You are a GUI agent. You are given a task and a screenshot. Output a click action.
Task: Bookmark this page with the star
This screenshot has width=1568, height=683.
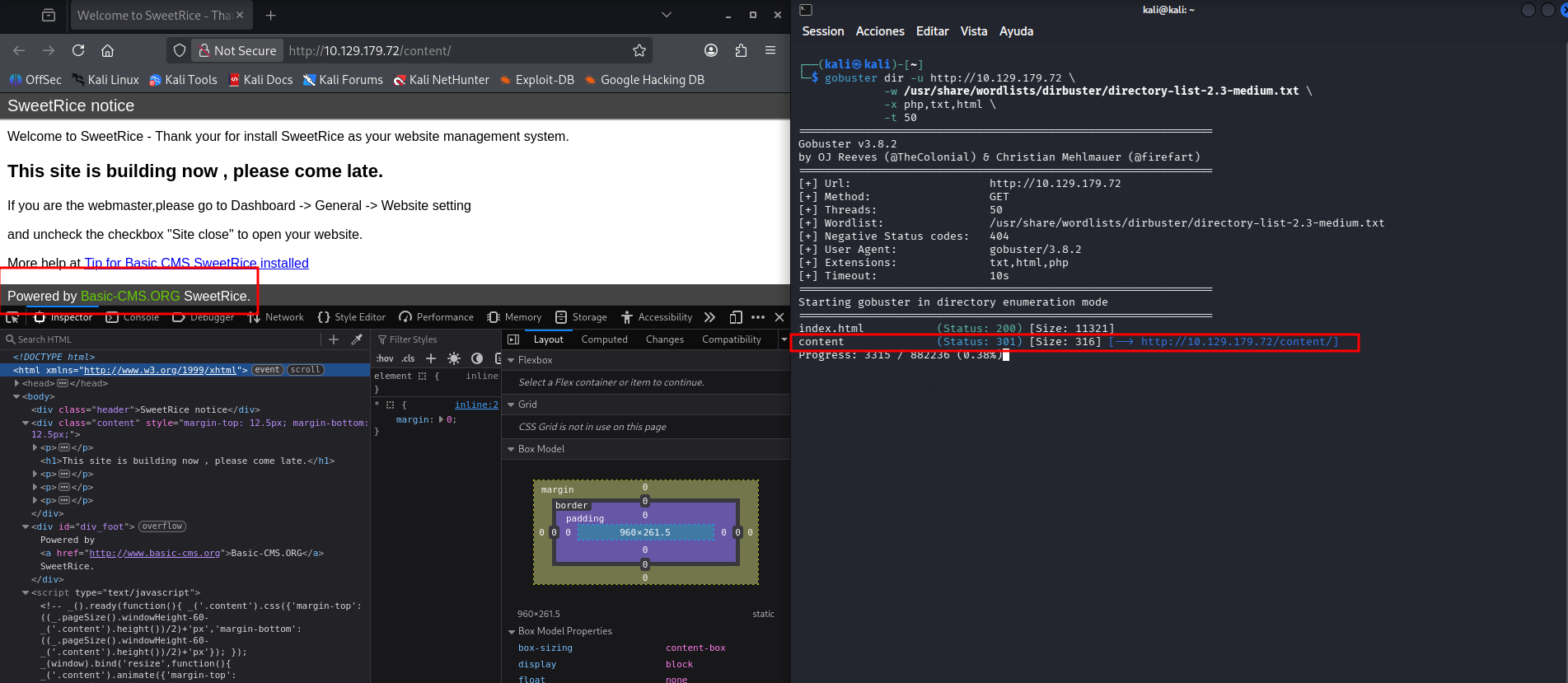[x=639, y=50]
